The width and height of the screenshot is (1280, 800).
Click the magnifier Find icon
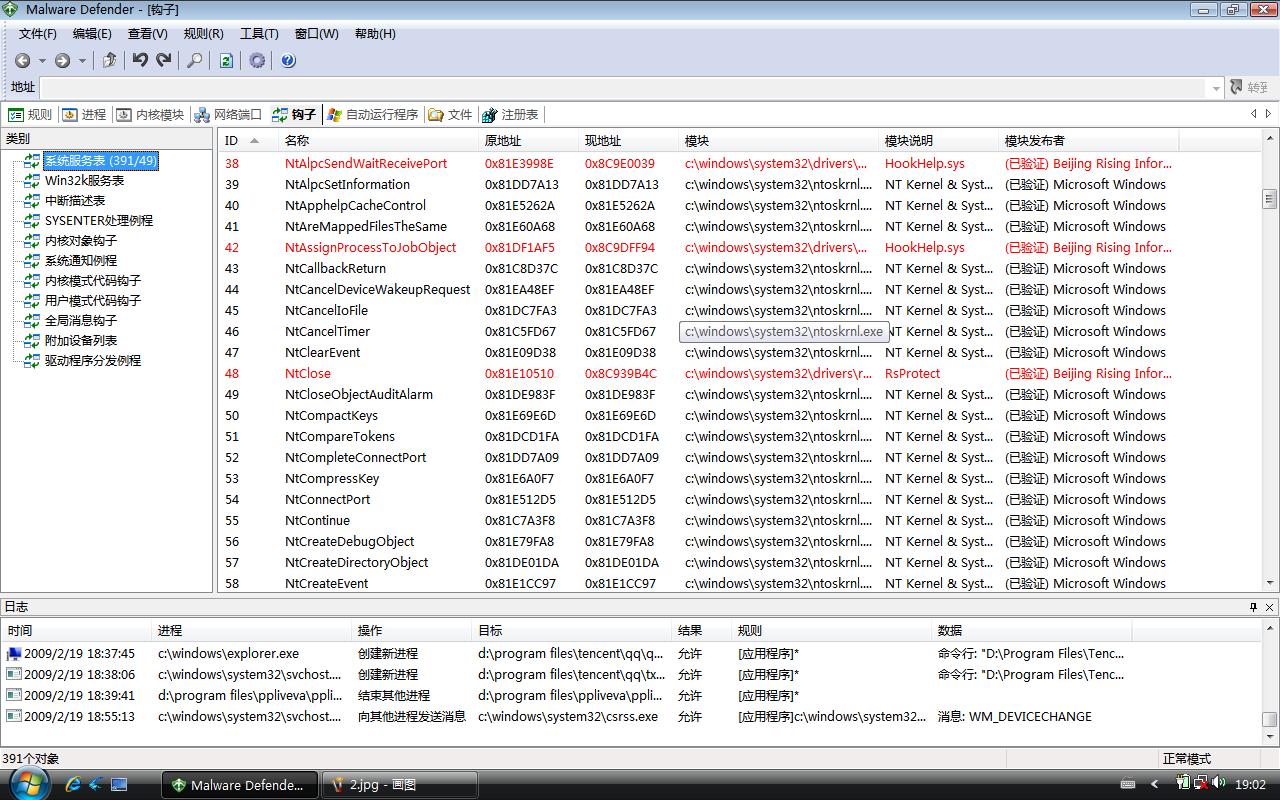tap(195, 61)
